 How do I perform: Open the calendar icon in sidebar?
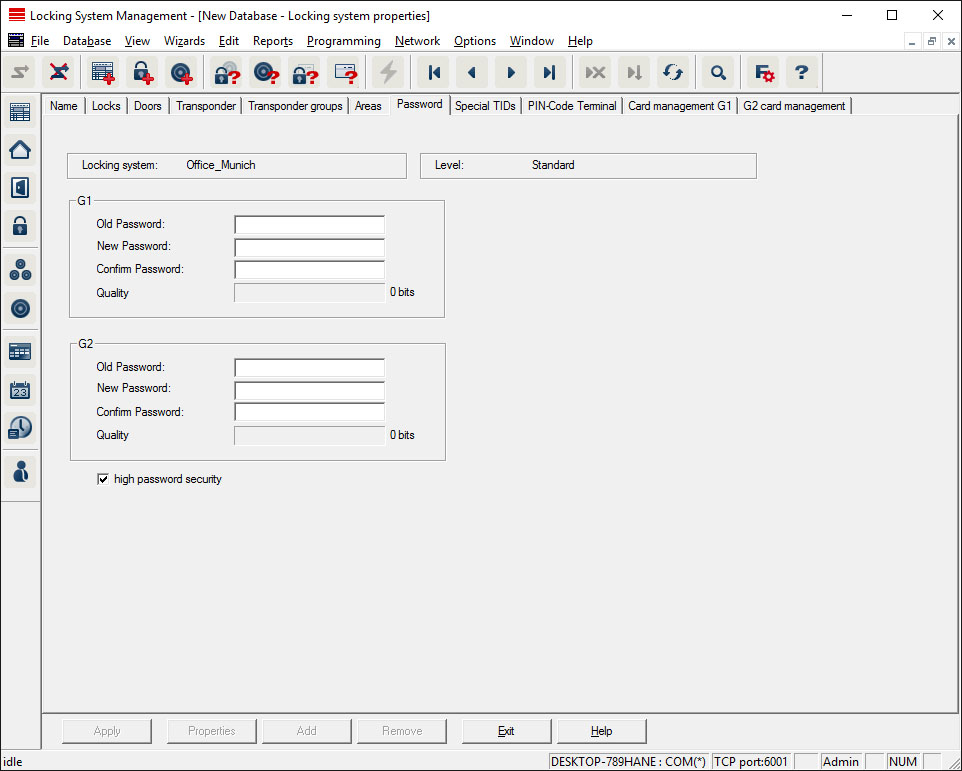(x=20, y=390)
